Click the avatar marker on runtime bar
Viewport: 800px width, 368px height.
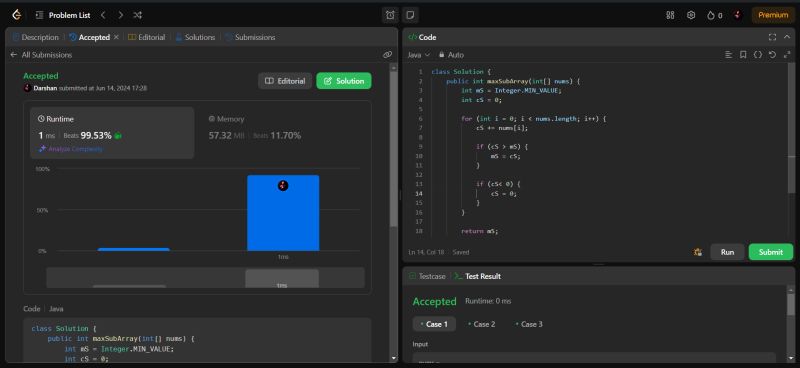coord(283,185)
